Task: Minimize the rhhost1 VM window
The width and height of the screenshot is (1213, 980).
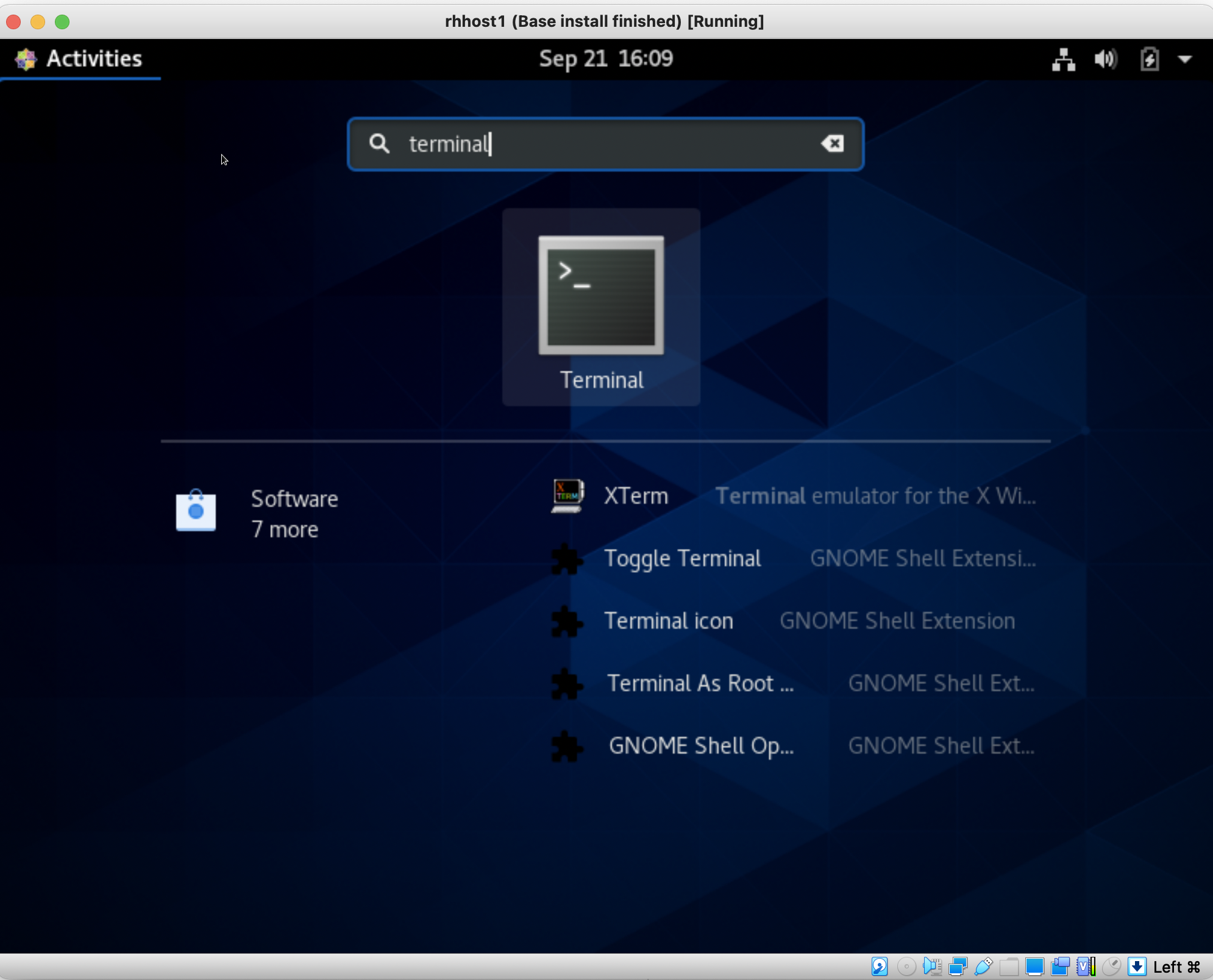Action: 38,22
